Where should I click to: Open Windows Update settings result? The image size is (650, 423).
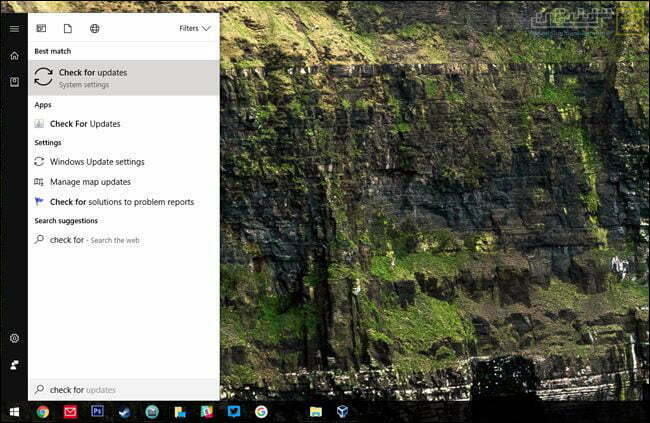tap(124, 162)
